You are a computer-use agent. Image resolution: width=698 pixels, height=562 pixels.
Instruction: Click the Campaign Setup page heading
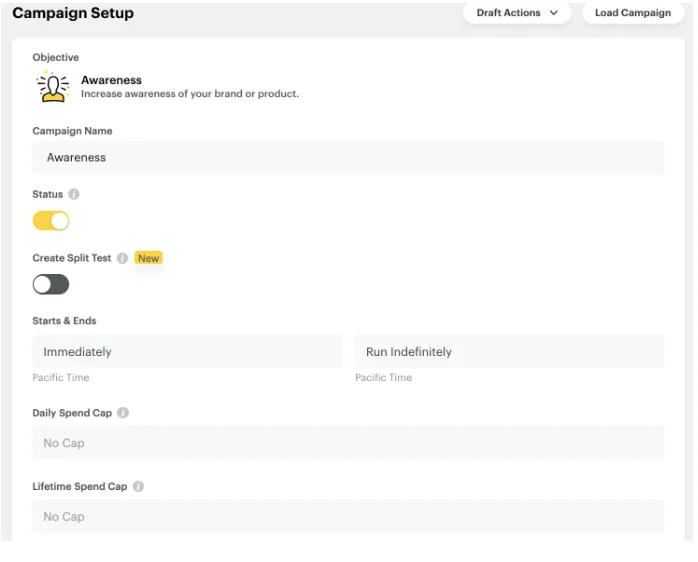(x=72, y=13)
